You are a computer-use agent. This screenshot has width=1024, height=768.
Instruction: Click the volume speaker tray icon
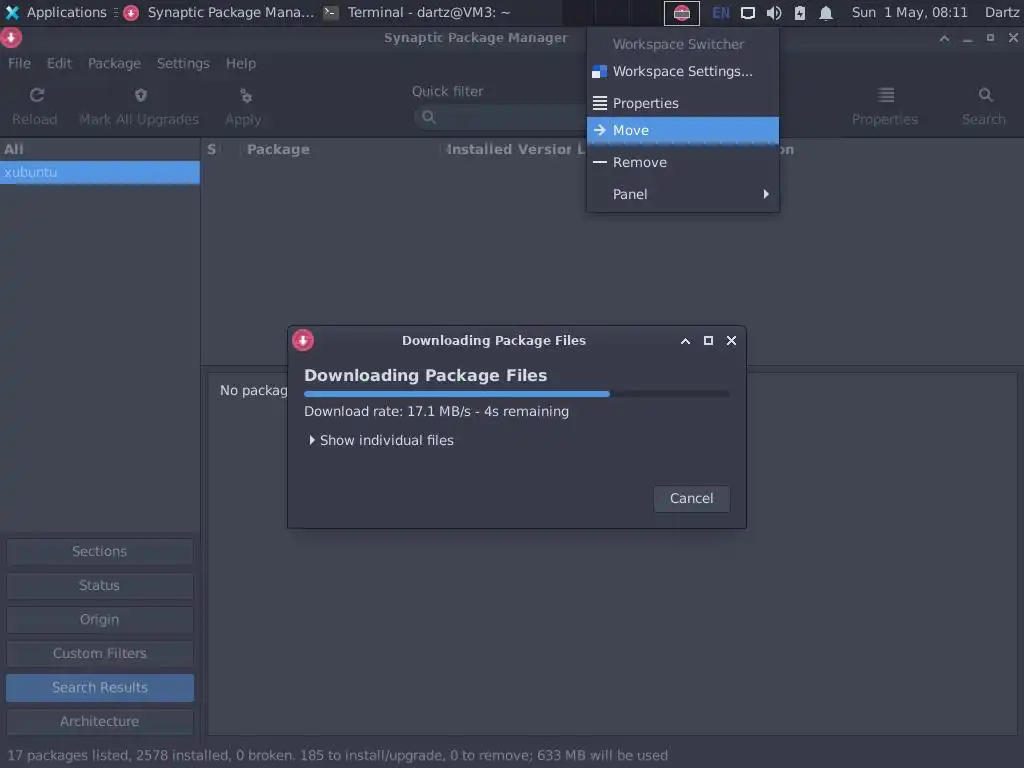(774, 13)
